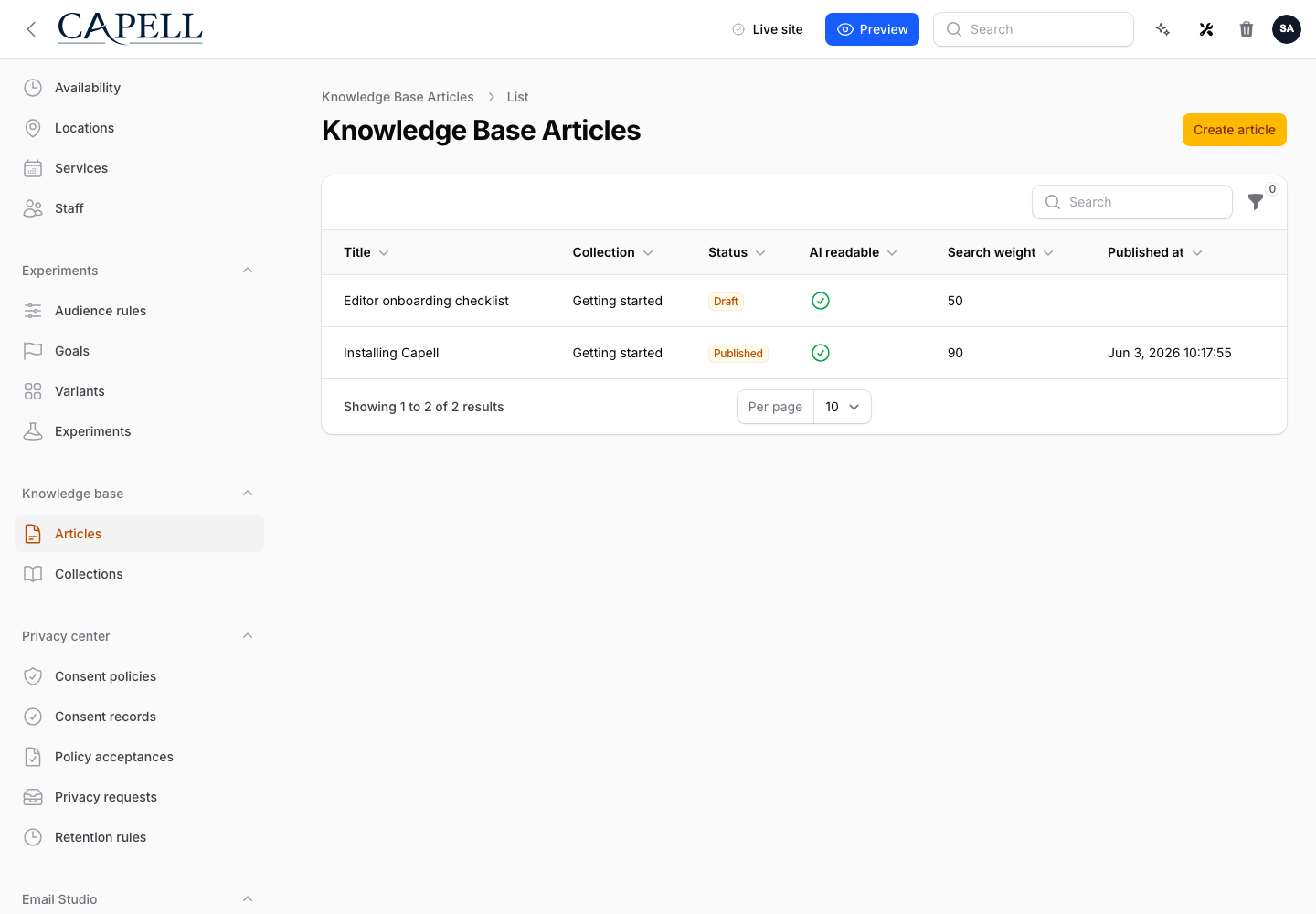Focus the table Search field

[x=1132, y=202]
